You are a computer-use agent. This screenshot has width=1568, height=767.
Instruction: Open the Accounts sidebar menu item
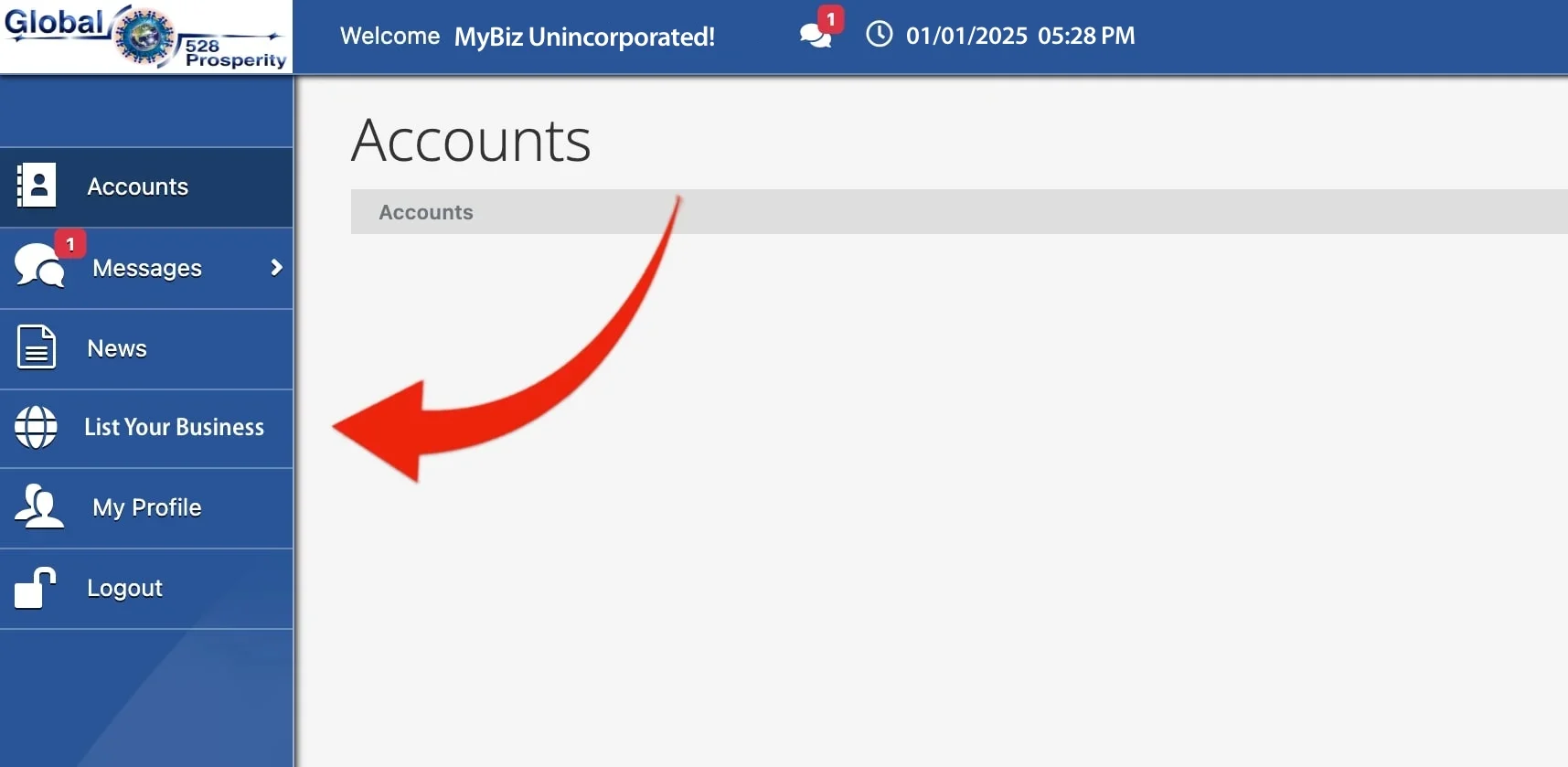tap(146, 187)
